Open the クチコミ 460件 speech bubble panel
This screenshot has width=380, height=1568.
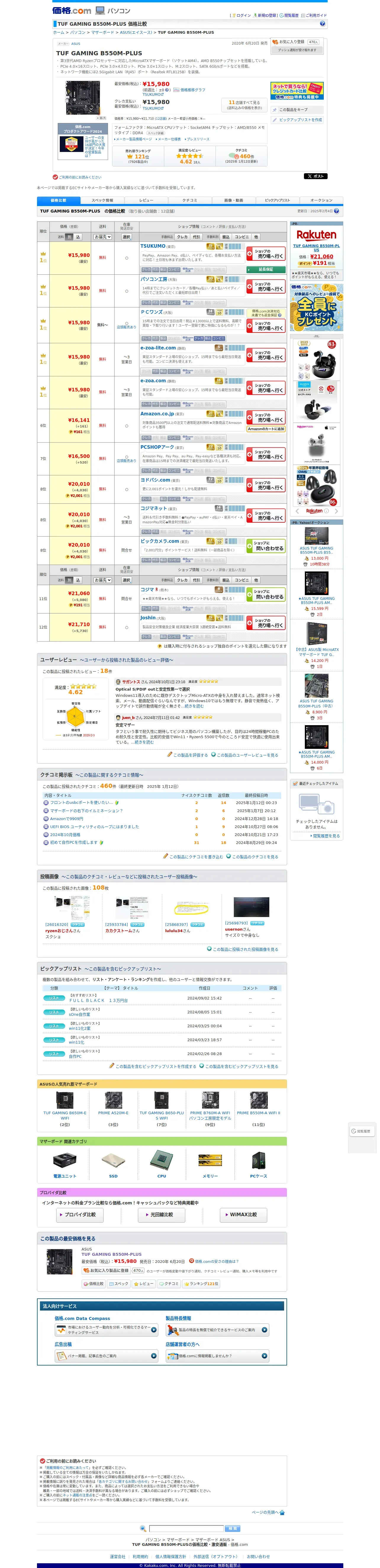[x=241, y=156]
